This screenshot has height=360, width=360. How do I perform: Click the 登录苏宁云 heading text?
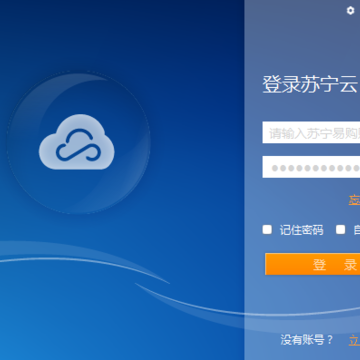[x=310, y=85]
